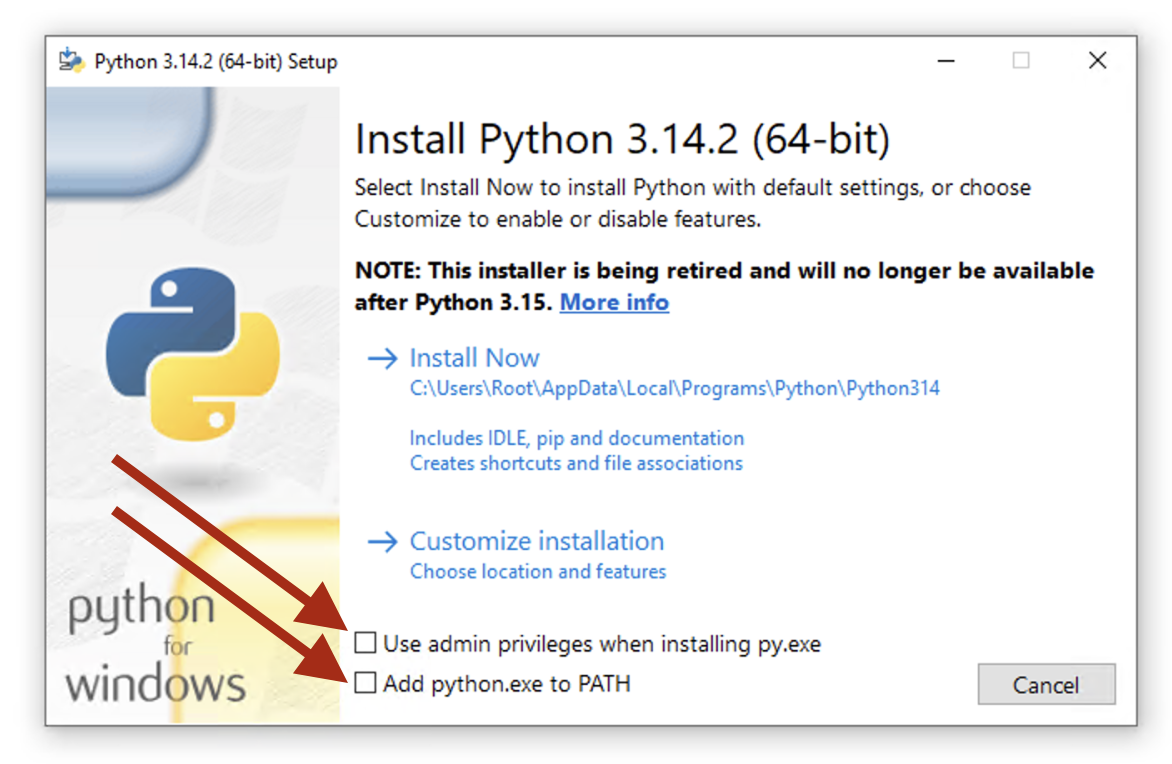
Task: Click the blue arrow beside Install Now
Action: pos(383,359)
